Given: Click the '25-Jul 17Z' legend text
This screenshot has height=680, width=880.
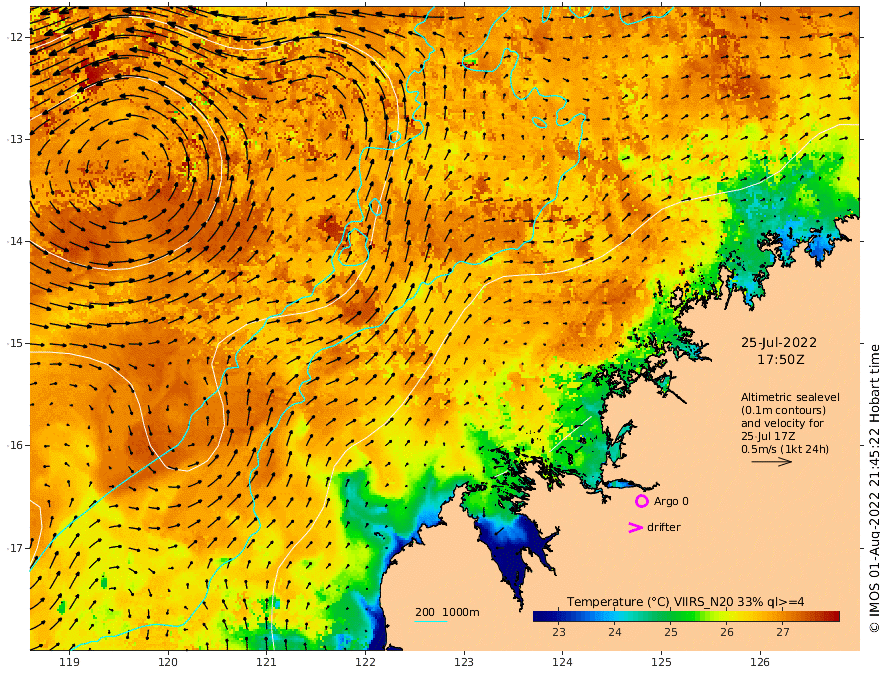Looking at the screenshot, I should pos(768,436).
